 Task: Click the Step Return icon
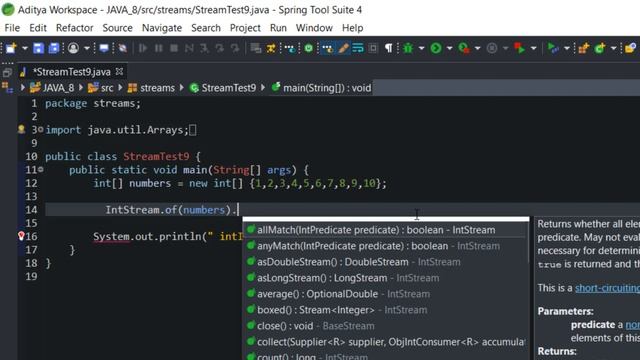click(235, 48)
